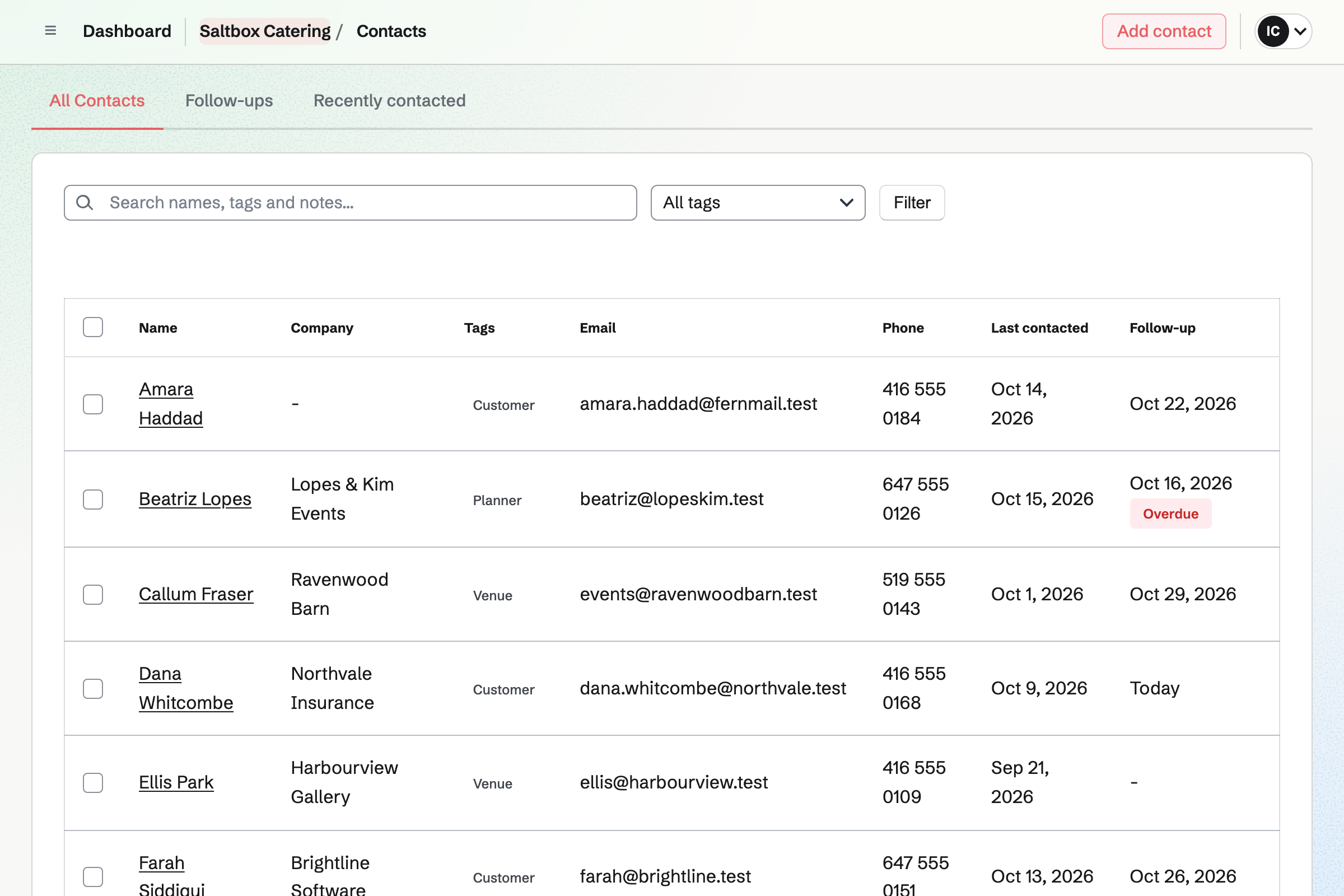Click the Follow-up column header
The height and width of the screenshot is (896, 1344).
point(1163,328)
